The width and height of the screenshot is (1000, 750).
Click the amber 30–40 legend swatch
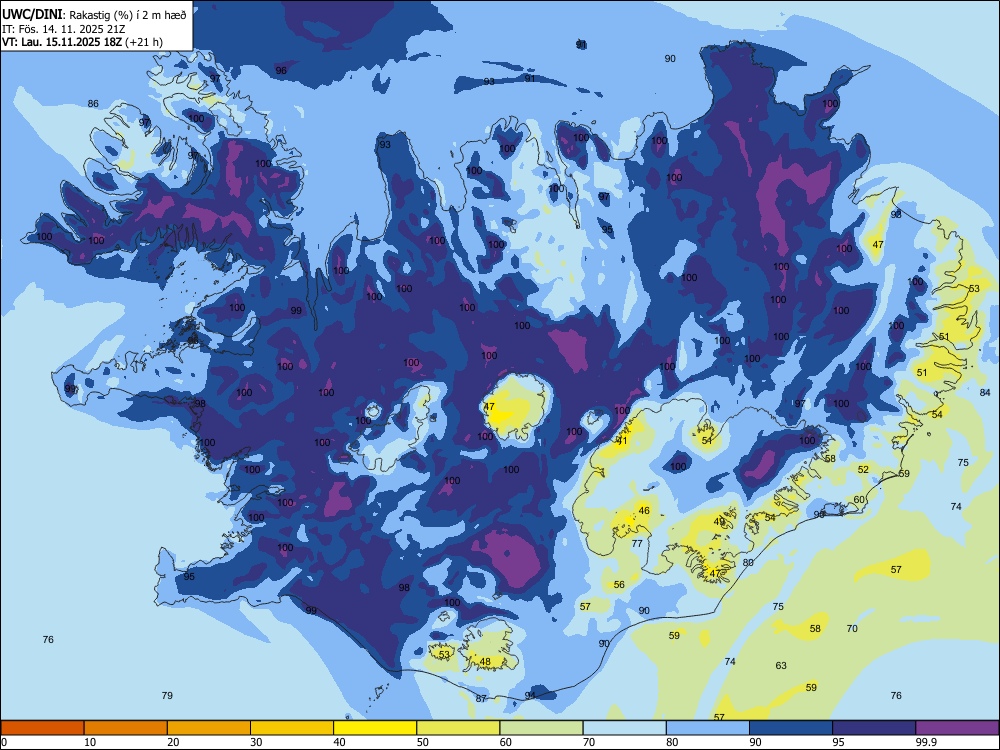point(292,728)
